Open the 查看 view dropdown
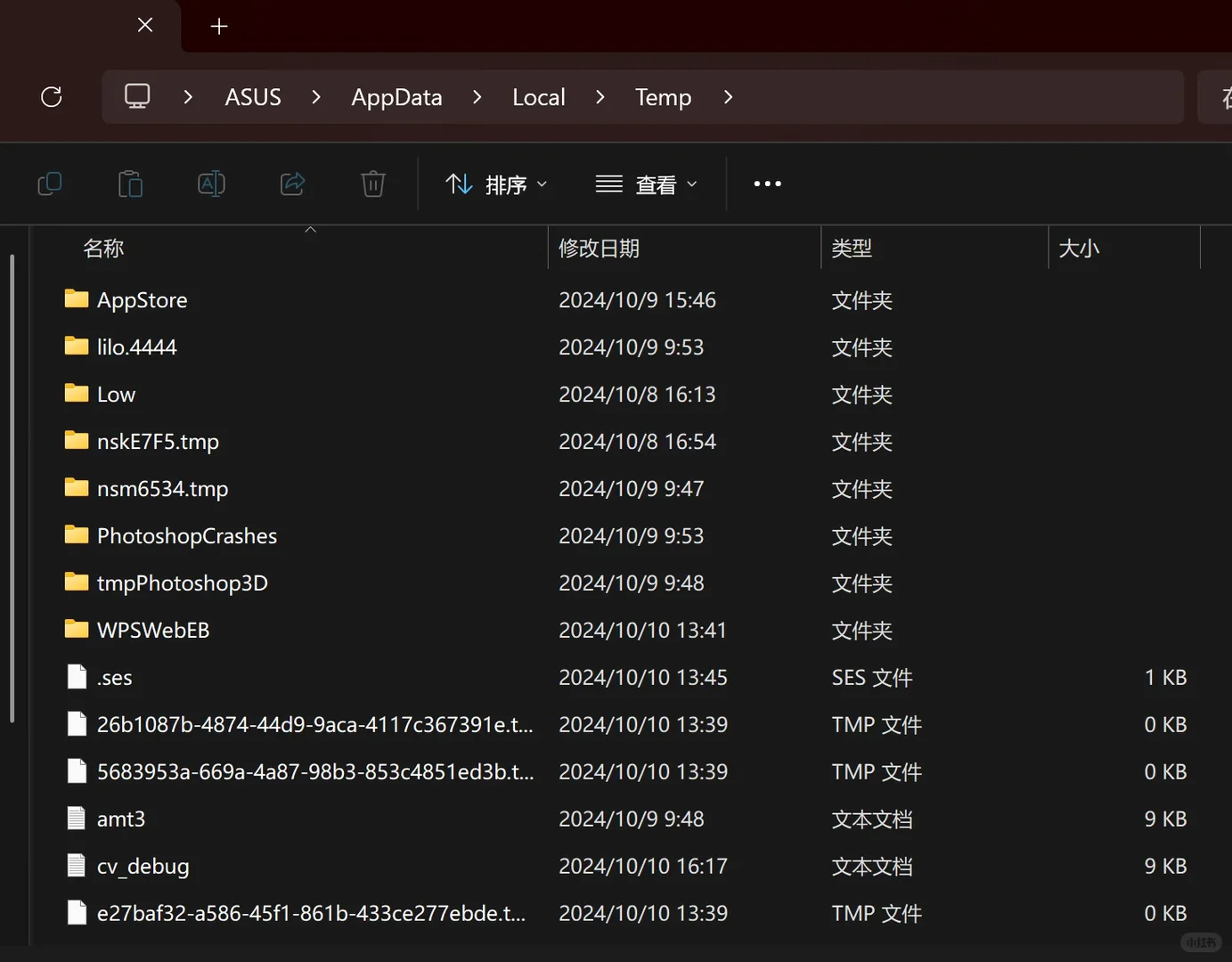 (647, 184)
